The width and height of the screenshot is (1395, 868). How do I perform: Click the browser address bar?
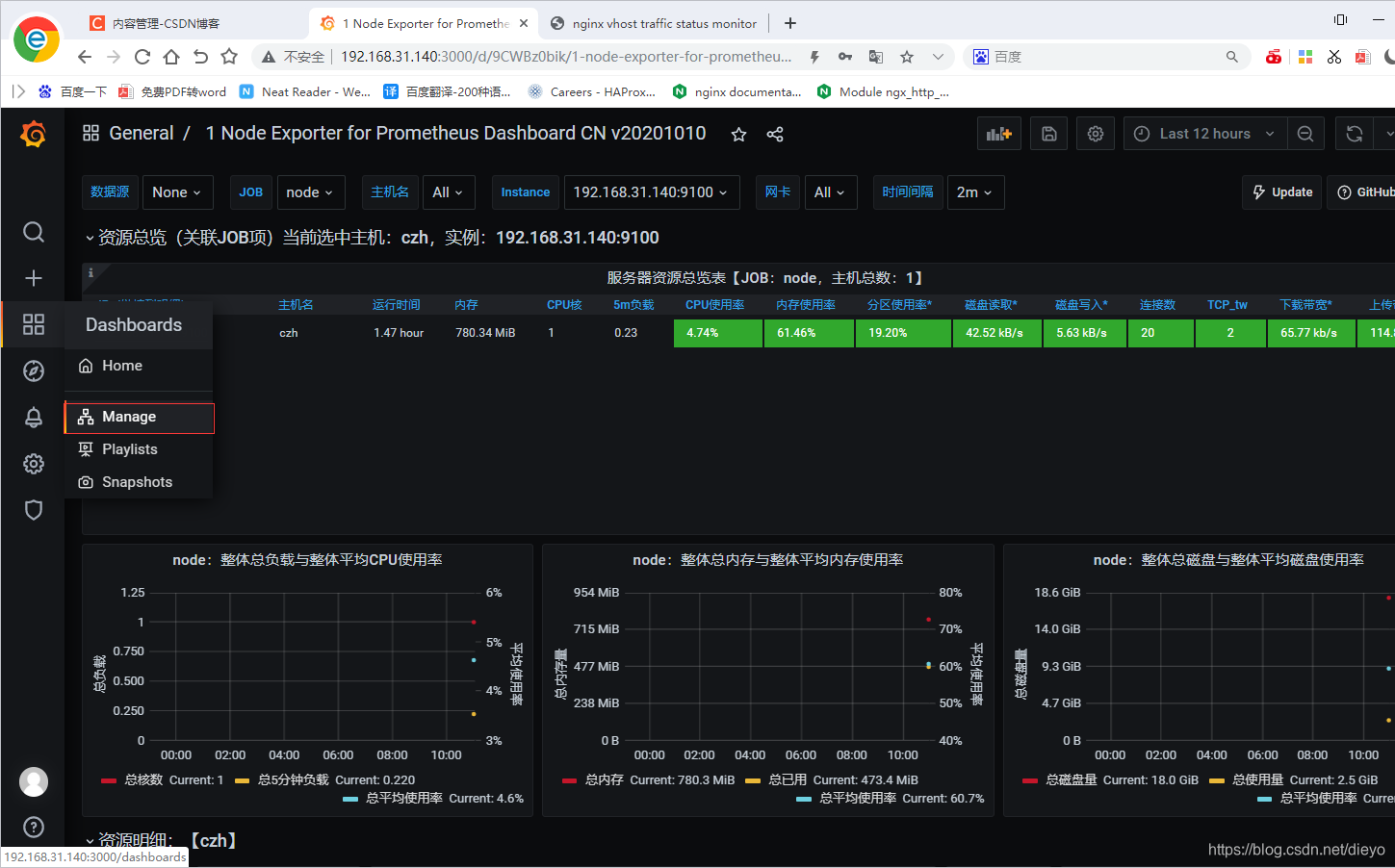(x=566, y=57)
